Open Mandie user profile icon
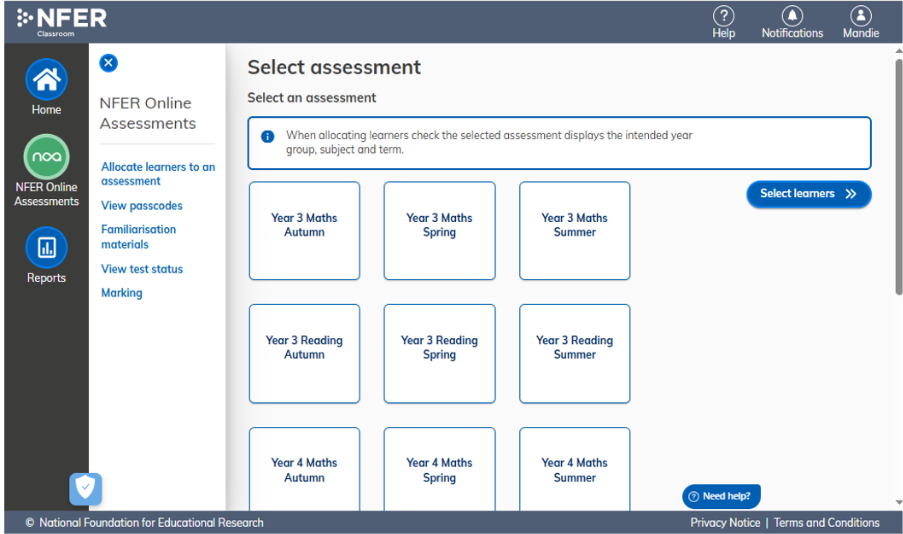The image size is (903, 534). tap(861, 16)
